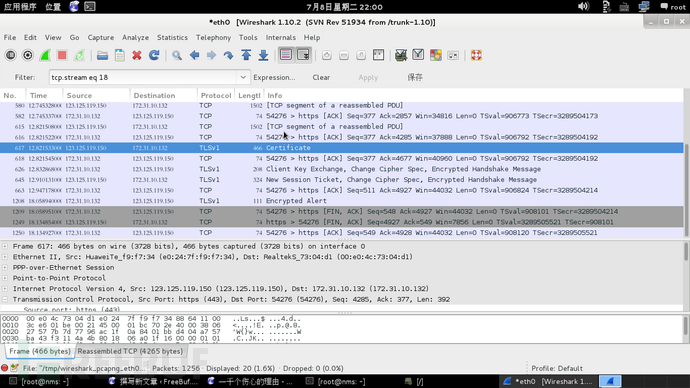Close this capture file red X
Viewport: 690px width, 388px height.
[x=137, y=55]
